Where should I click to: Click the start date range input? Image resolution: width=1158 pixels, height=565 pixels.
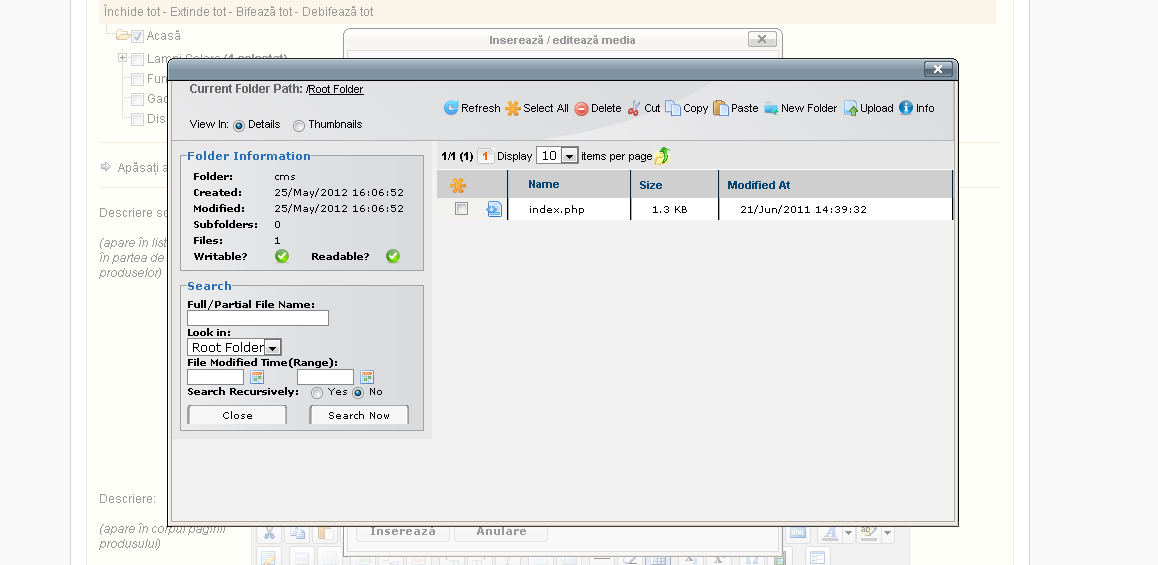point(216,377)
